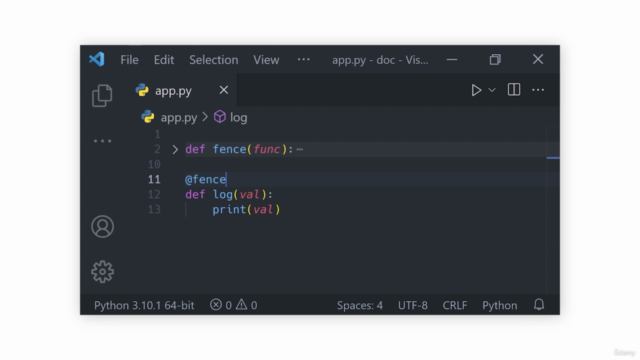
Task: Run the Python file
Action: [x=476, y=90]
